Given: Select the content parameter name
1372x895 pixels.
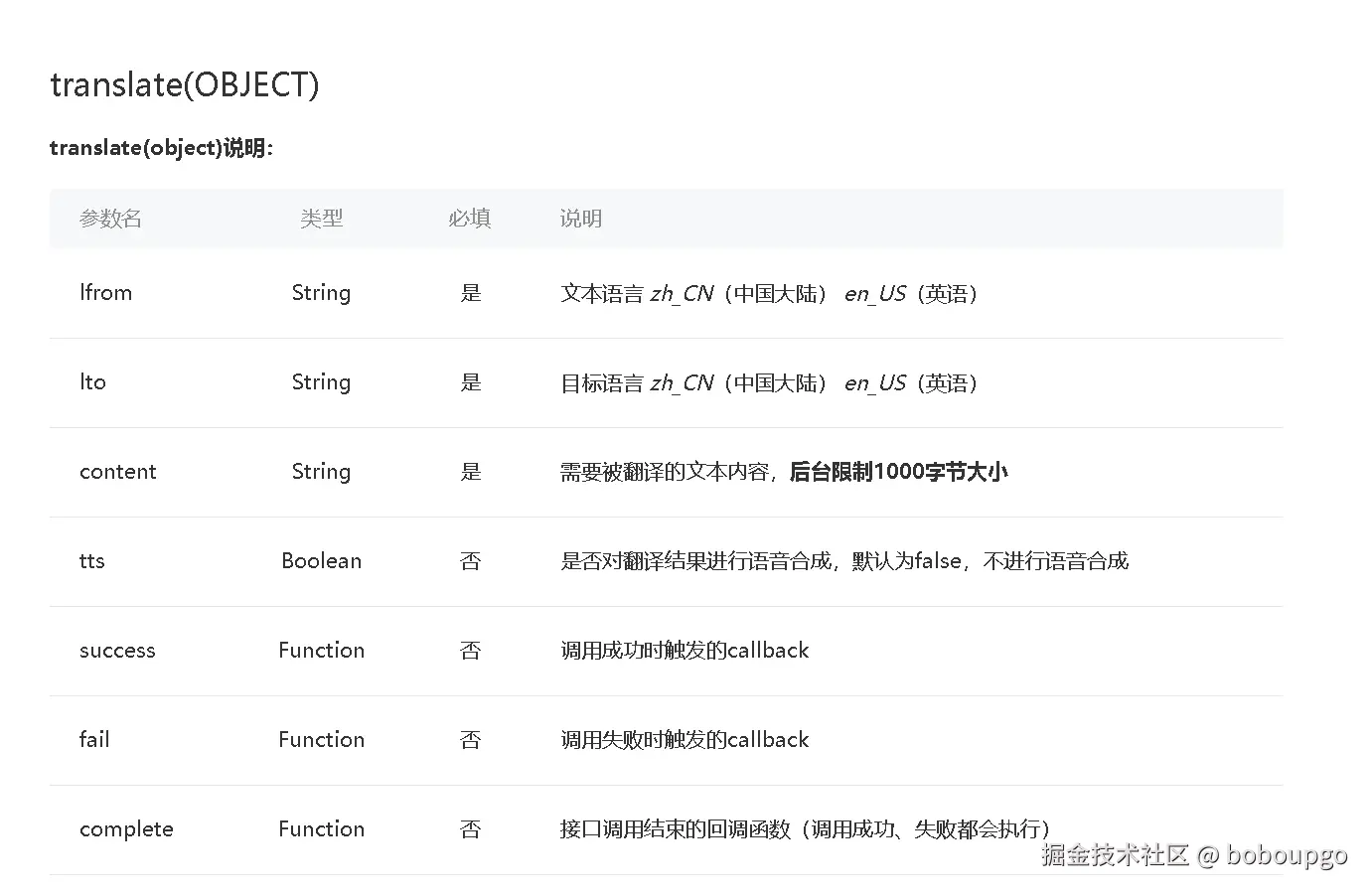Looking at the screenshot, I should (118, 472).
